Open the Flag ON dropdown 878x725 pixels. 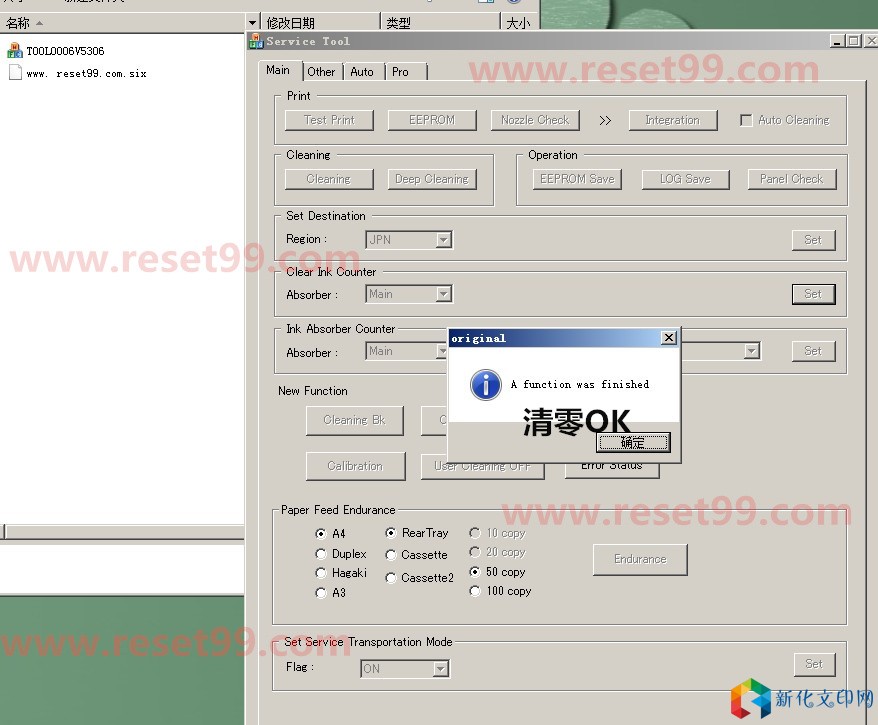pyautogui.click(x=440, y=669)
